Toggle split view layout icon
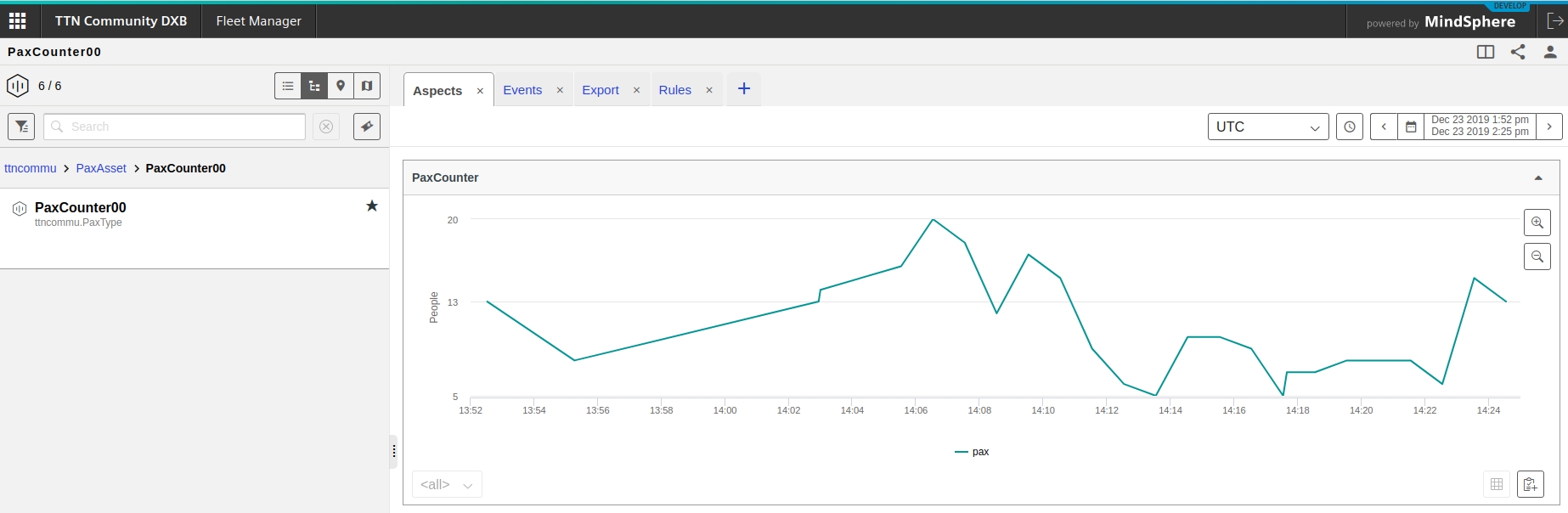1568x513 pixels. pyautogui.click(x=1486, y=52)
